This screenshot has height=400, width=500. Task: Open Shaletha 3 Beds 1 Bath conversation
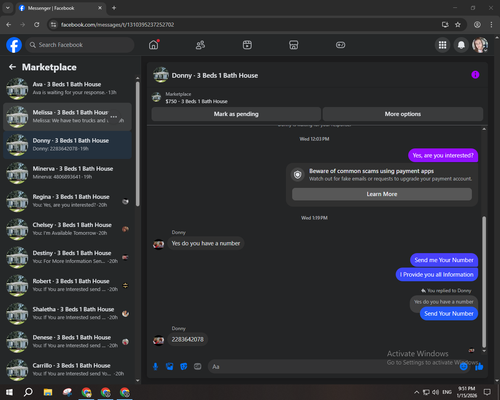[x=67, y=313]
